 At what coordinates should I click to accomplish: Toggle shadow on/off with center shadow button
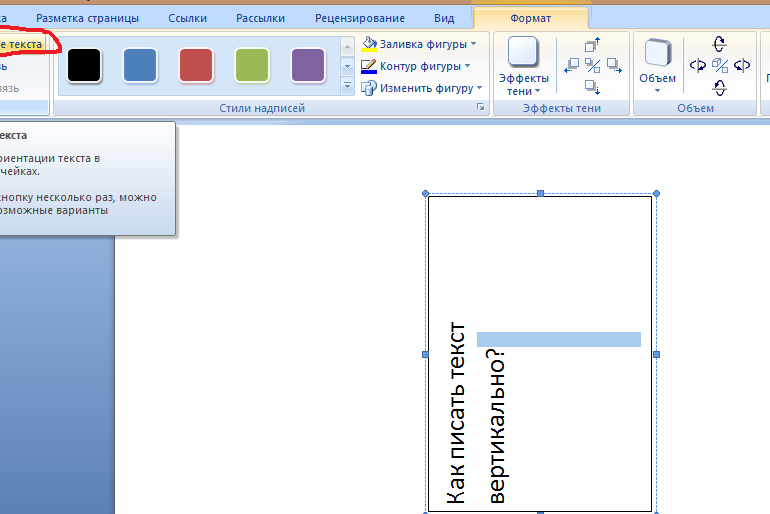pos(592,66)
